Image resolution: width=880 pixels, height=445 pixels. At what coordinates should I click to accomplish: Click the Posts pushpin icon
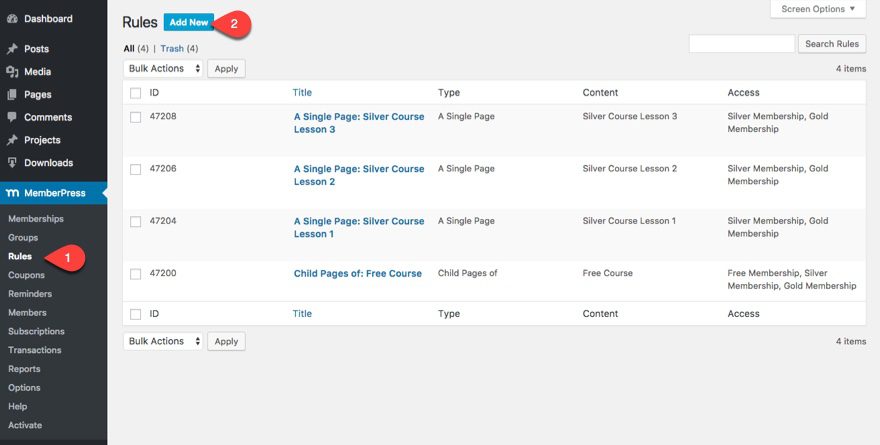click(x=13, y=49)
